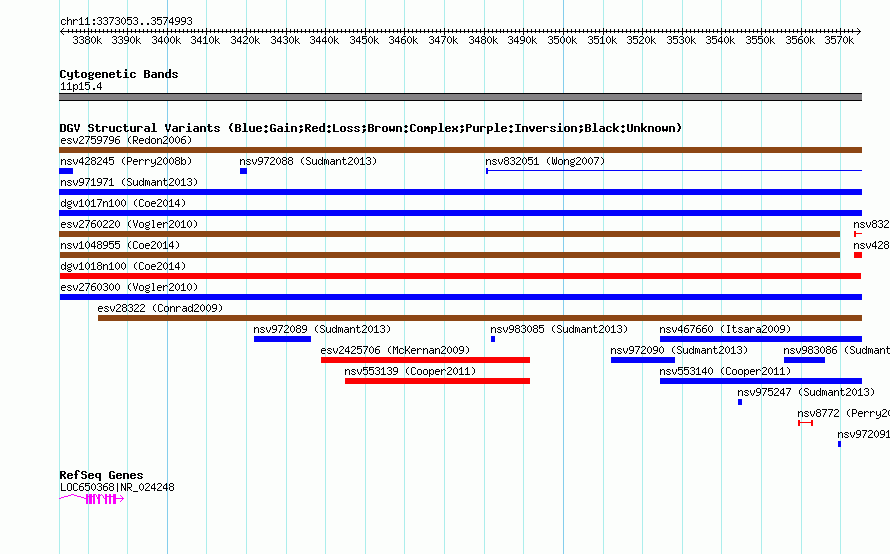This screenshot has height=554, width=890.
Task: Click the nsv983086 blue bar
Action: [x=804, y=360]
